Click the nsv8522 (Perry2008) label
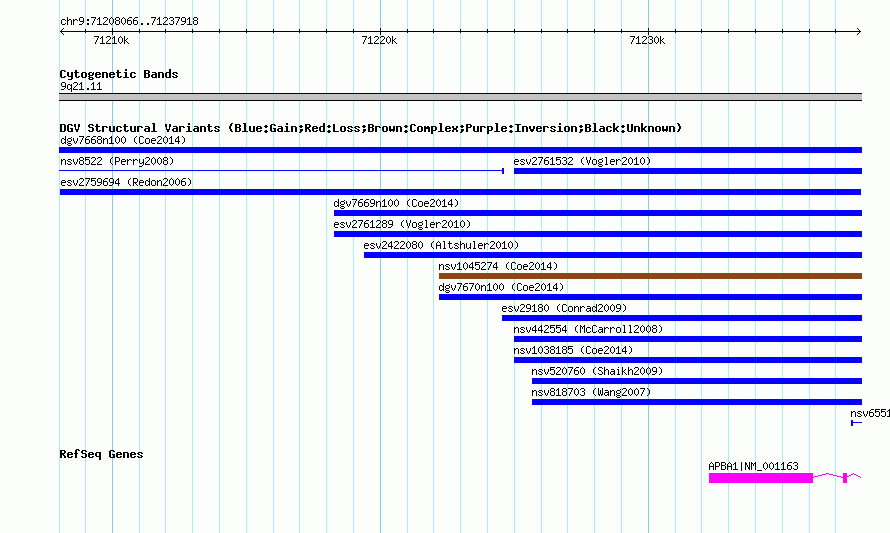Screen dimensions: 890x533 (117, 161)
